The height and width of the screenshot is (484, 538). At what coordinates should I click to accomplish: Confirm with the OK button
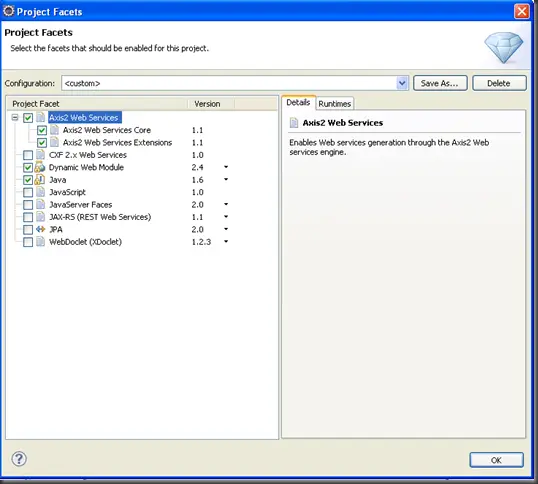(496, 460)
